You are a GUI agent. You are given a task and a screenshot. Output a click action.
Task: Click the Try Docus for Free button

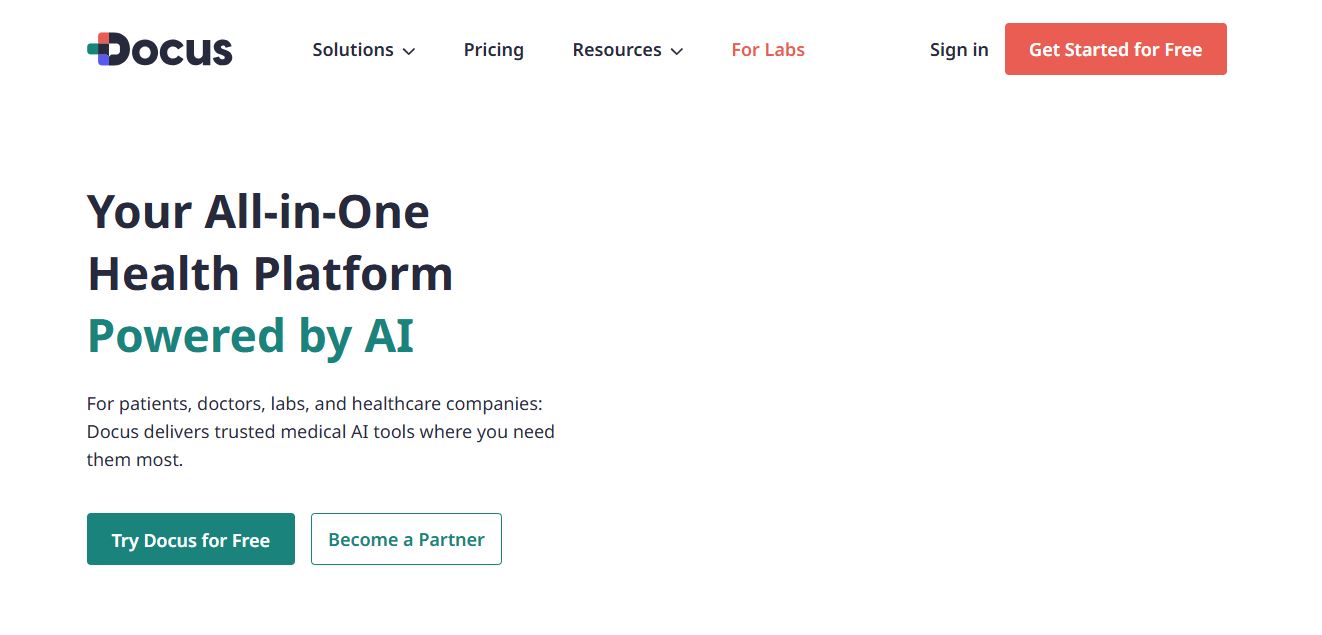tap(190, 539)
